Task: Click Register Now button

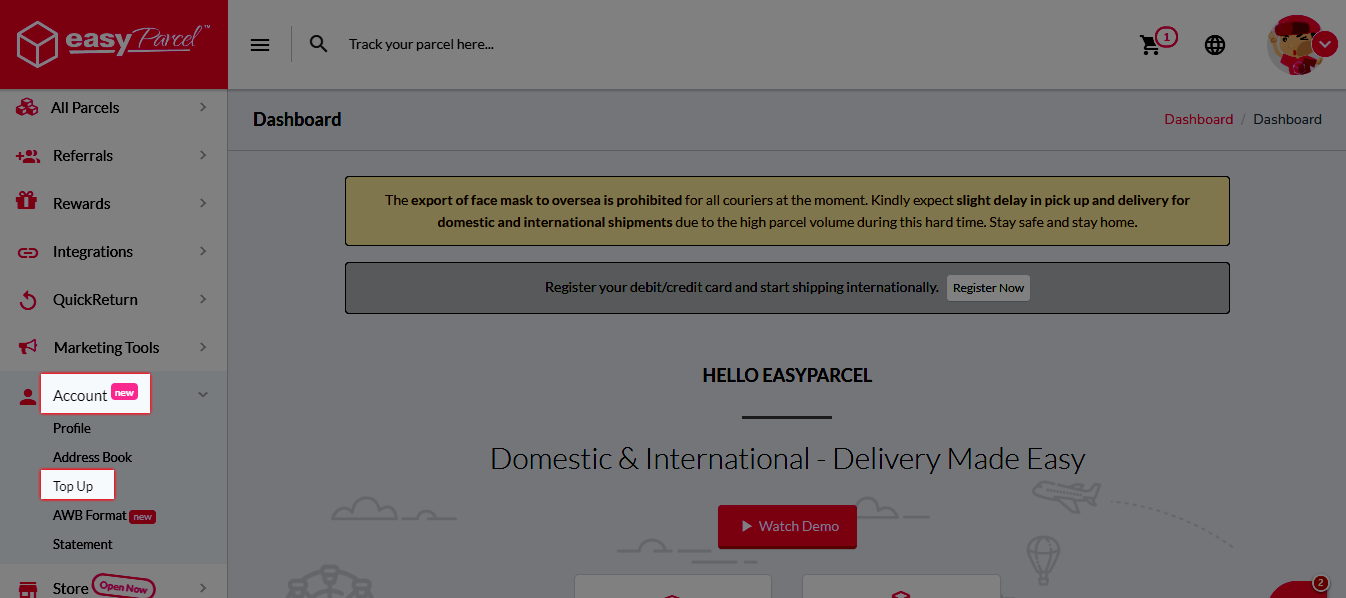Action: click(x=988, y=288)
